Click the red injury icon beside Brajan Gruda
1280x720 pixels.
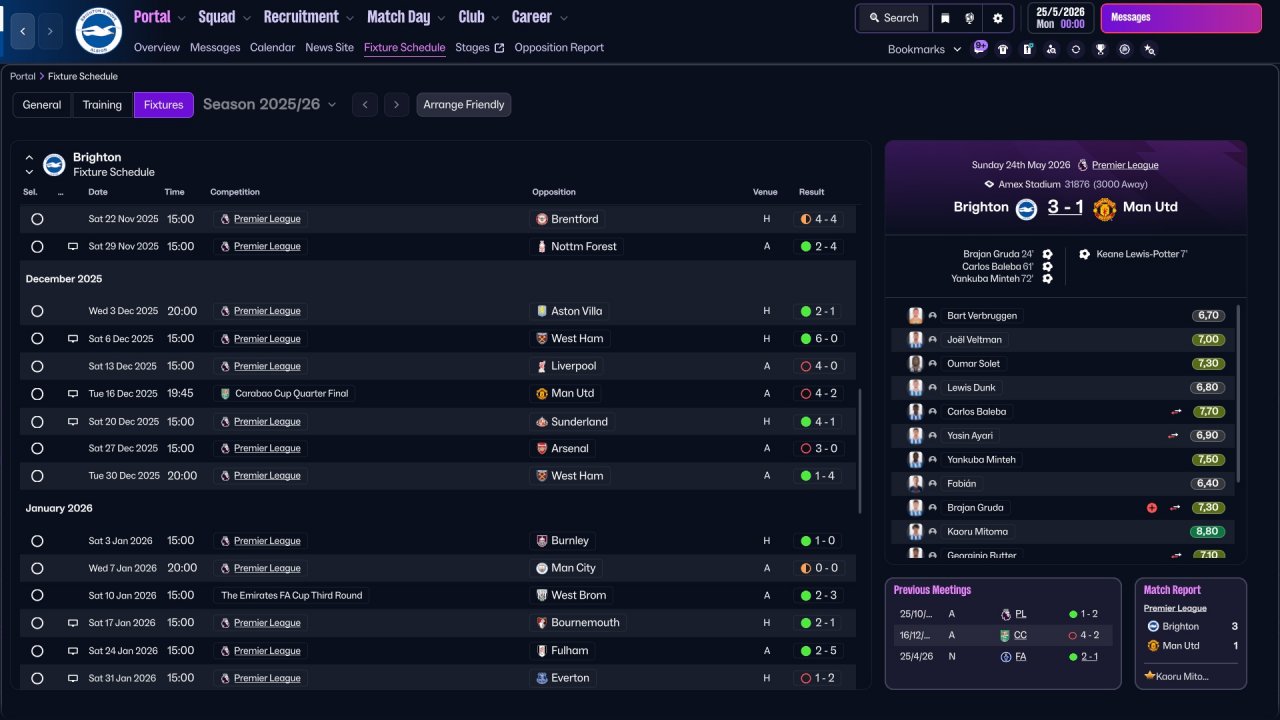[1152, 508]
